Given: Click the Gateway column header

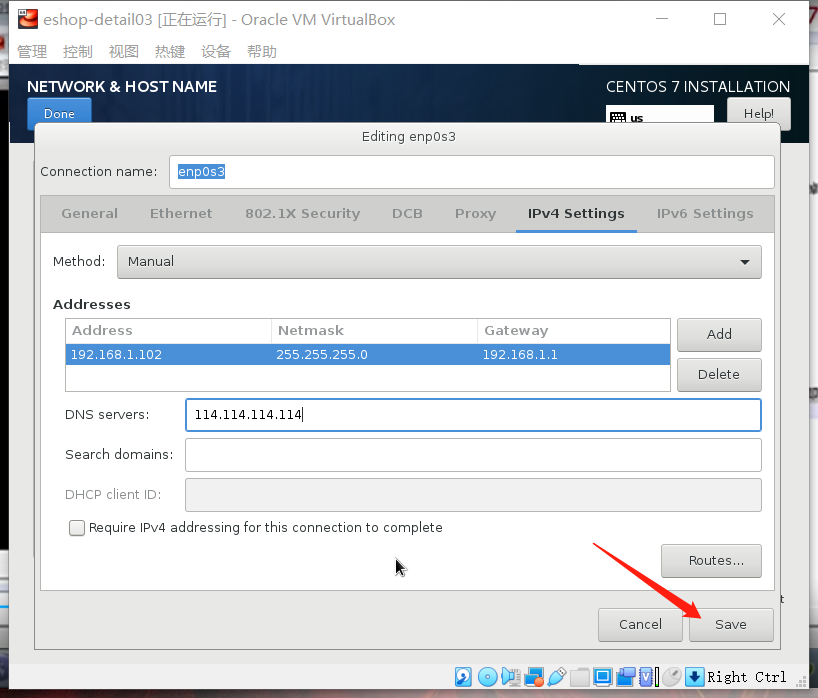Looking at the screenshot, I should click(574, 331).
